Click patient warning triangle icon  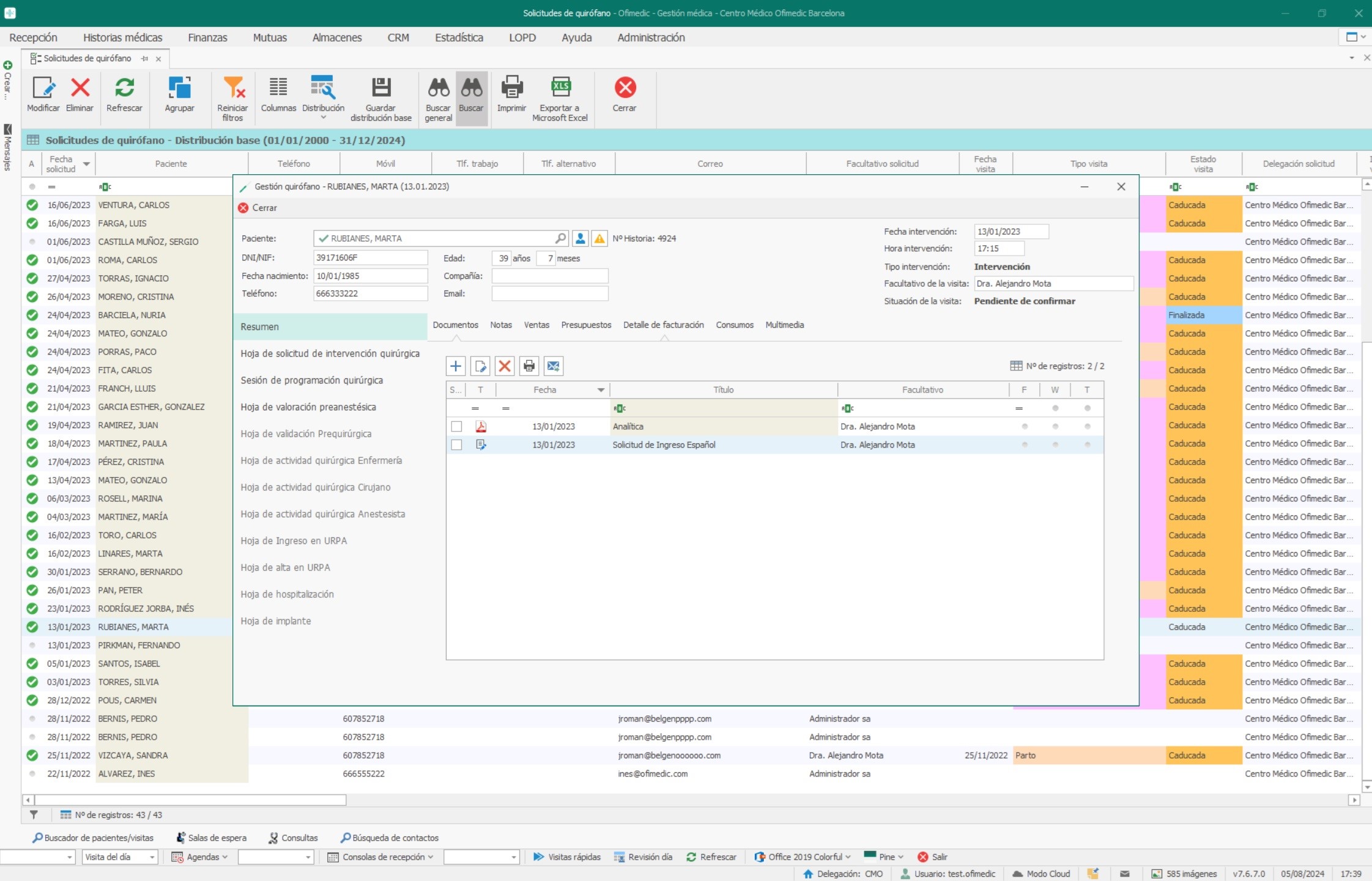(599, 238)
